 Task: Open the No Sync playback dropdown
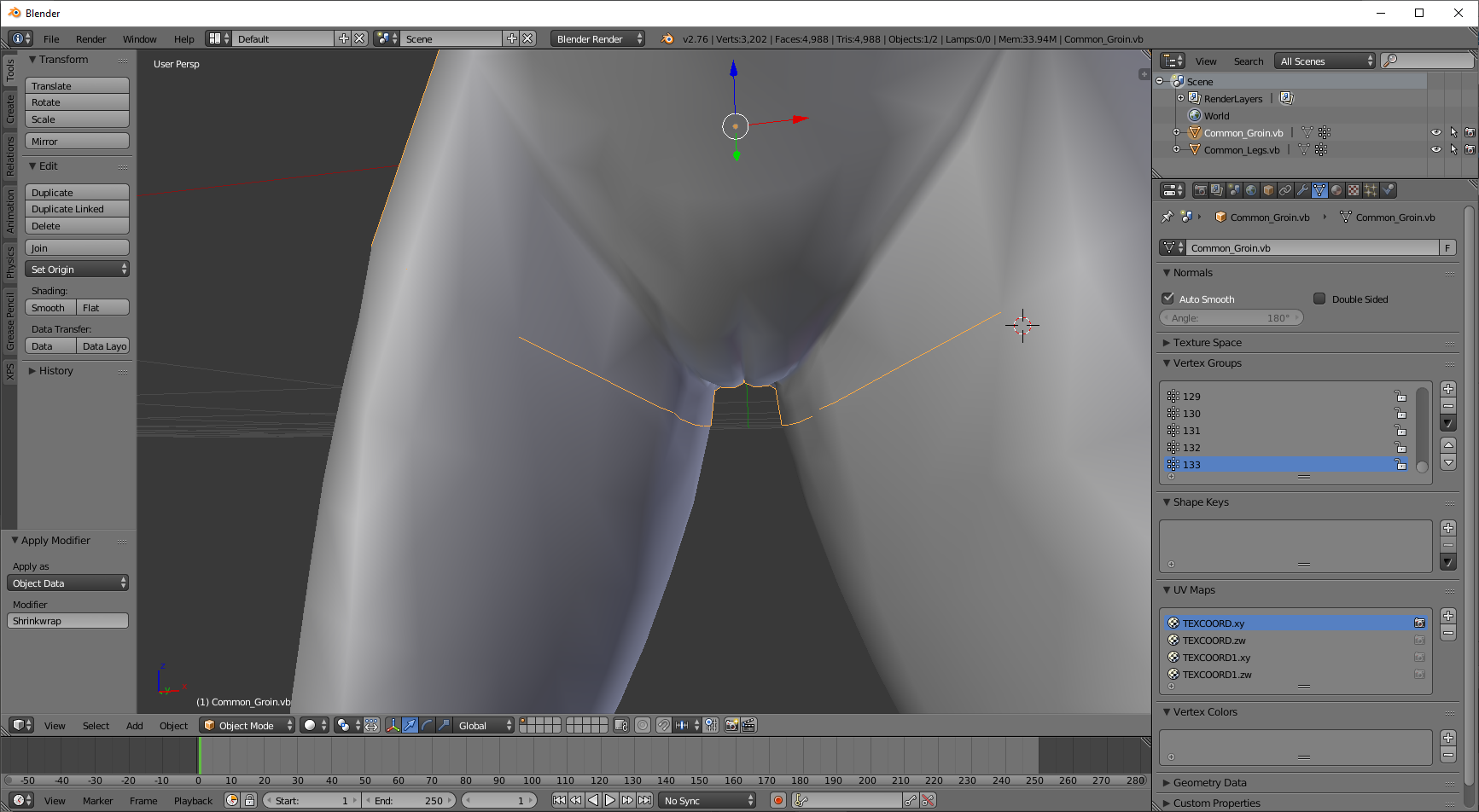pyautogui.click(x=707, y=800)
